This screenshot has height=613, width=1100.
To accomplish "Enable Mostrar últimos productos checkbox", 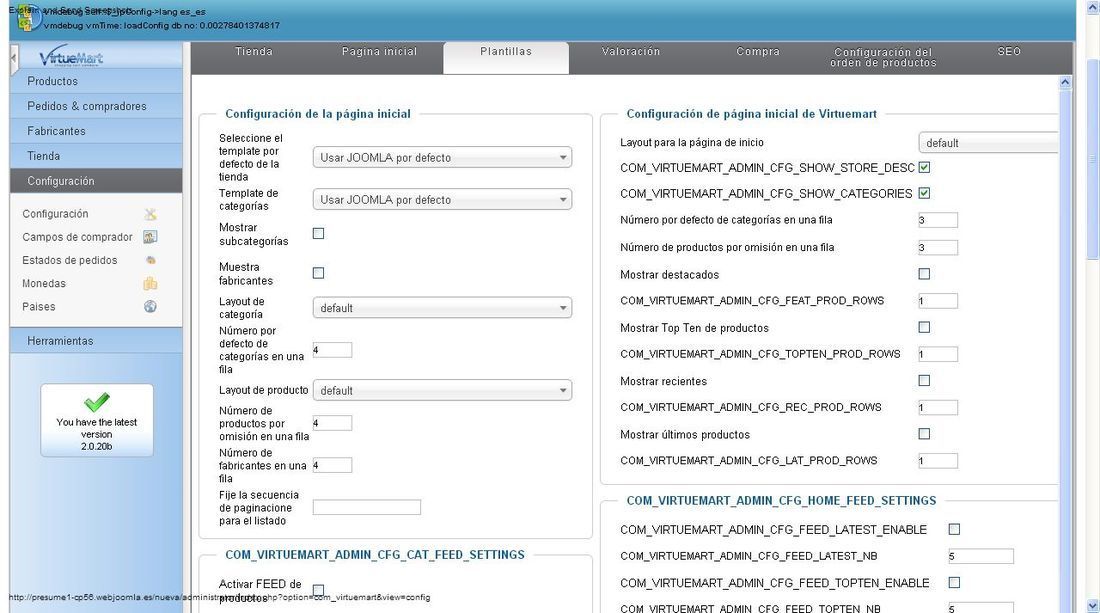I will pyautogui.click(x=925, y=434).
